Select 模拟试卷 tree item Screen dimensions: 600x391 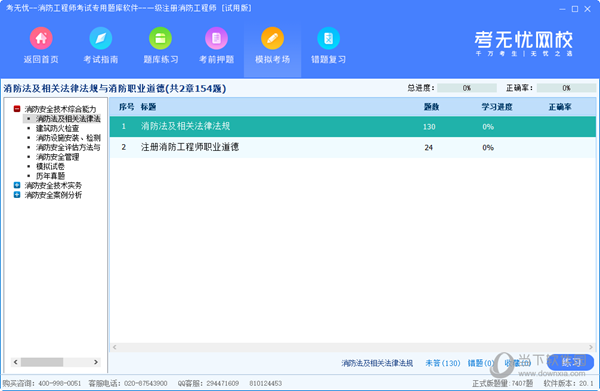pos(50,166)
